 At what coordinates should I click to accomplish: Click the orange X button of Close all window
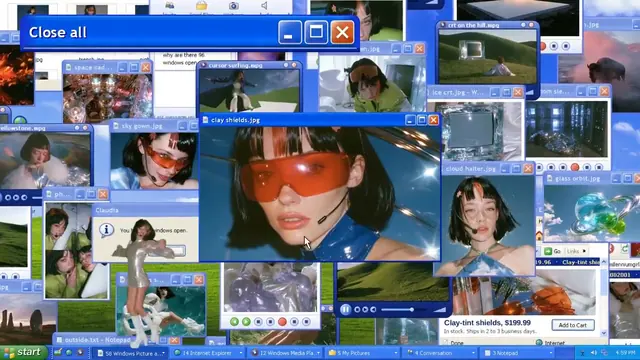(342, 32)
